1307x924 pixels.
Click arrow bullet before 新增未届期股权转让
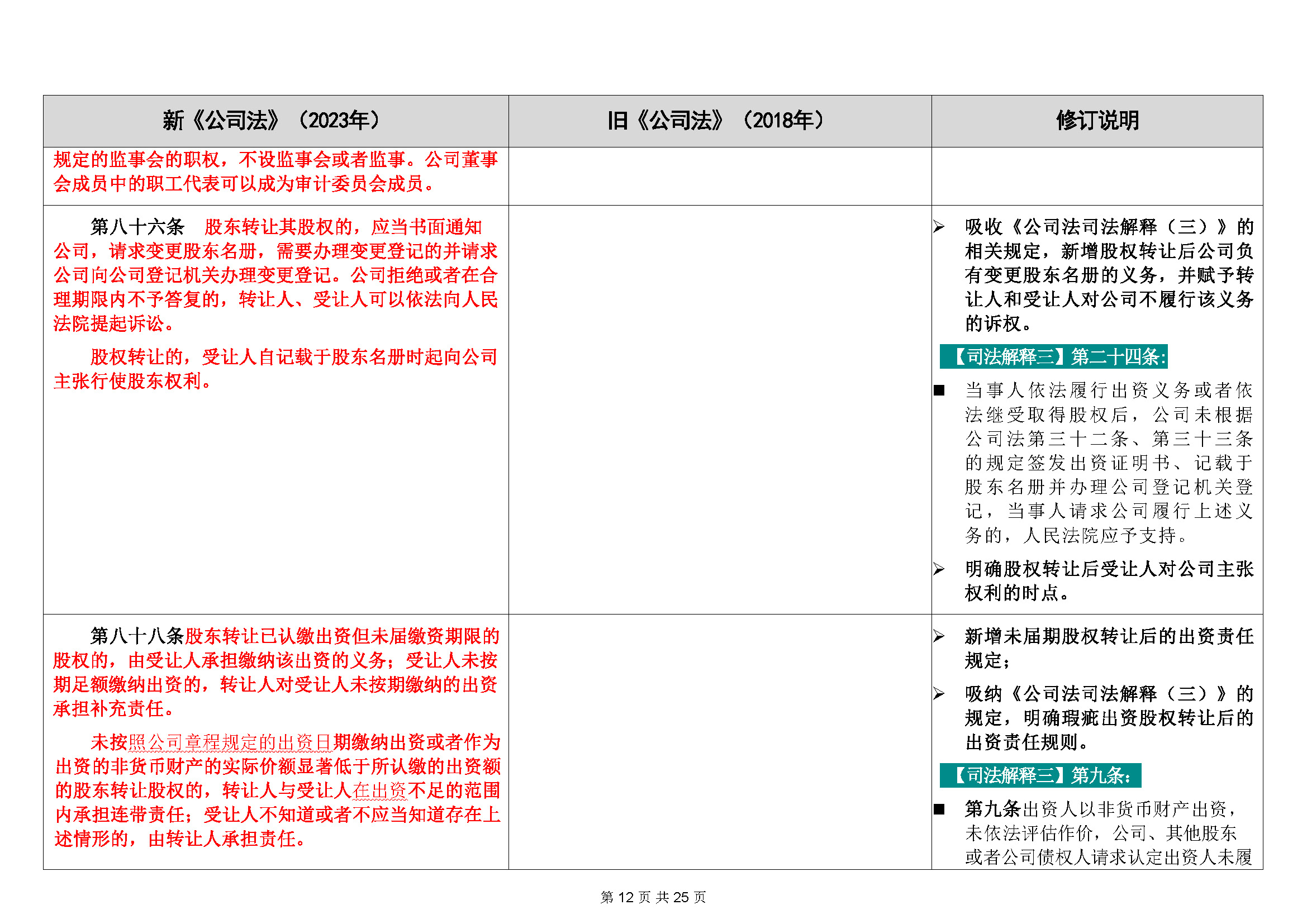point(939,637)
